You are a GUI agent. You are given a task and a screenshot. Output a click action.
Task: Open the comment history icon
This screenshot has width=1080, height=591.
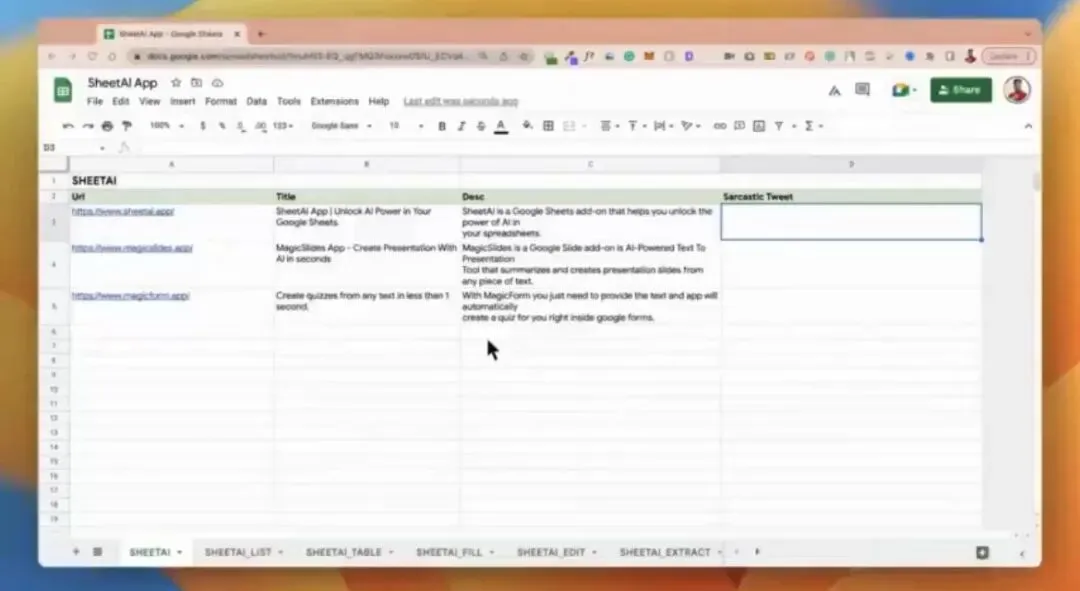tap(862, 90)
